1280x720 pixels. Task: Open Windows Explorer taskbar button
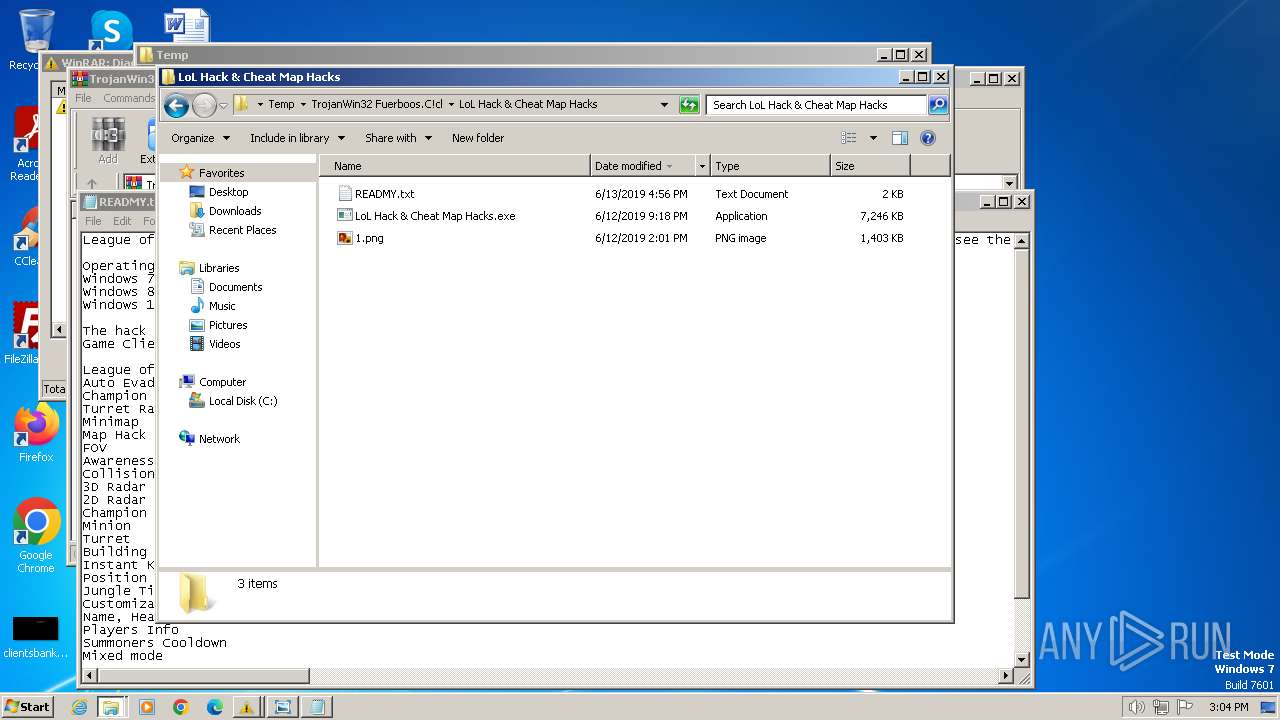111,707
